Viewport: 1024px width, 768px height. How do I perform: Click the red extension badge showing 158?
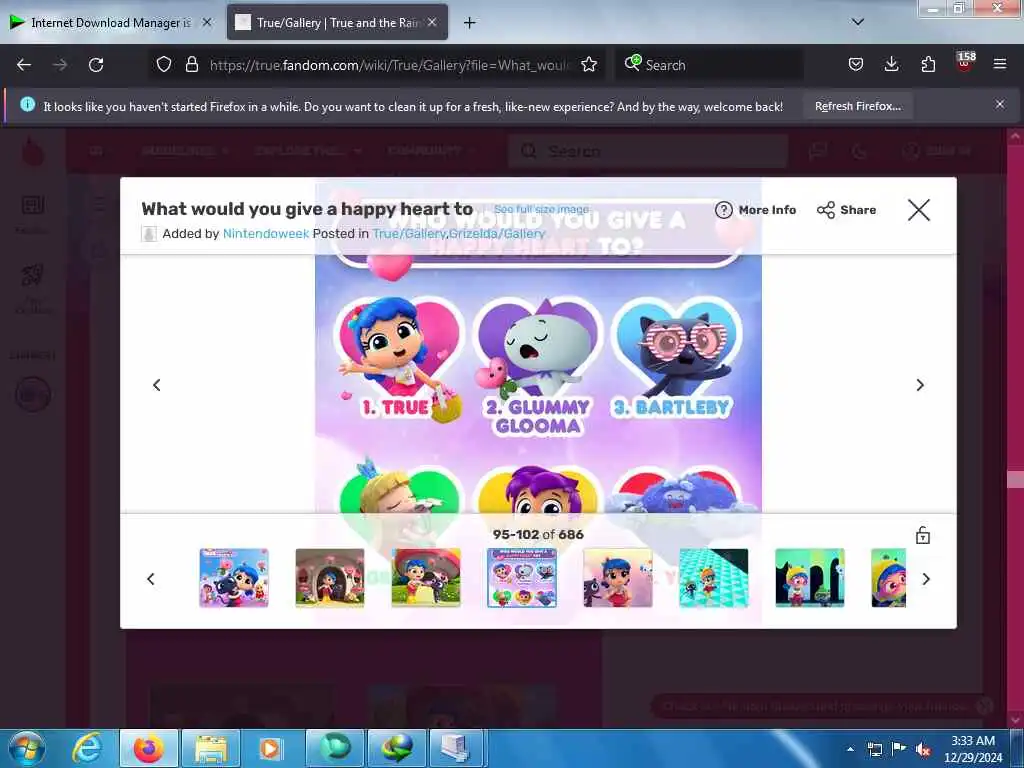pos(965,61)
